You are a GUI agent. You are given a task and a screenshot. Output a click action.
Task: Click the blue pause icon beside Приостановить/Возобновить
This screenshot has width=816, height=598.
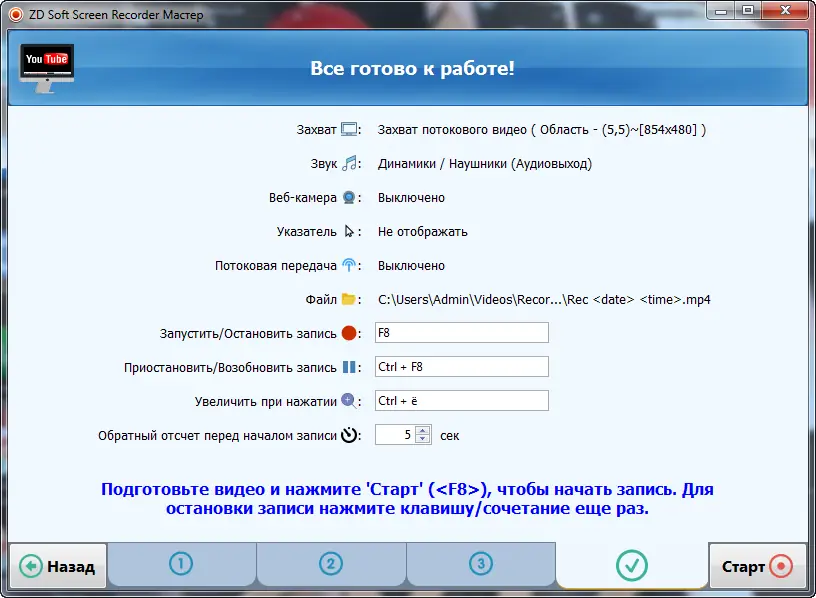coord(348,366)
